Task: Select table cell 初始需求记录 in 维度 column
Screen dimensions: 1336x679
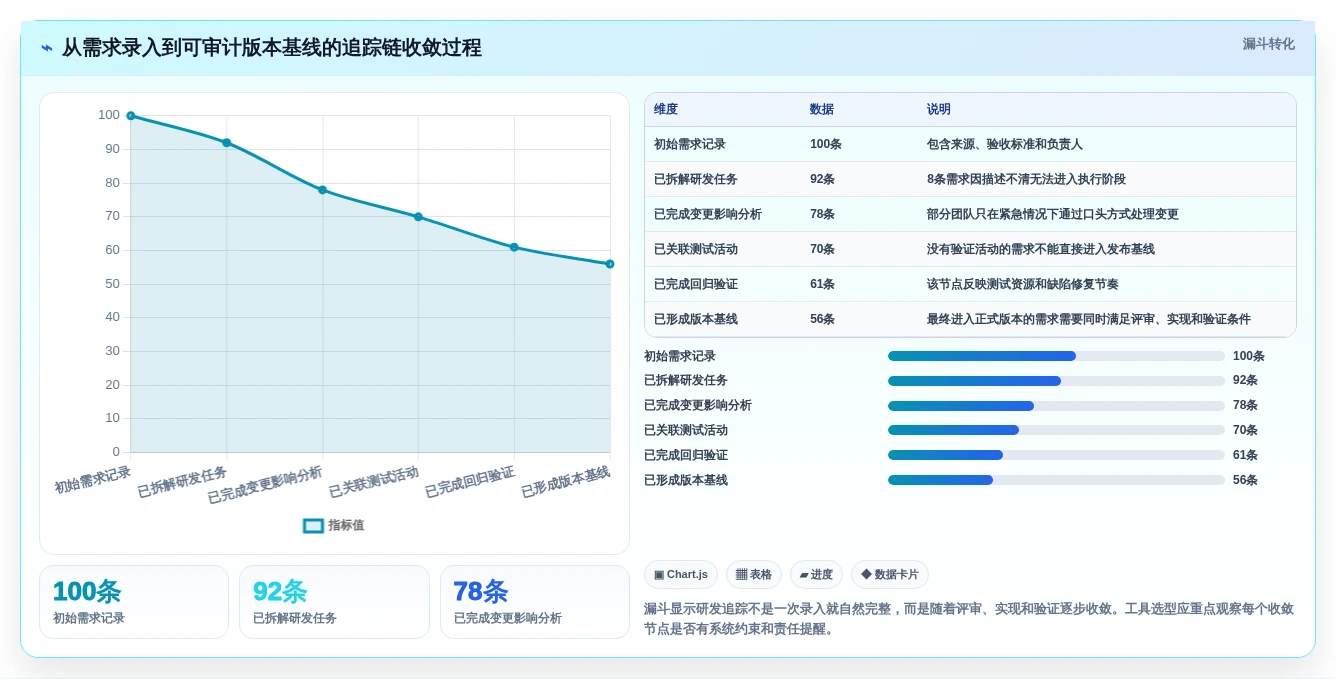Action: tap(723, 144)
